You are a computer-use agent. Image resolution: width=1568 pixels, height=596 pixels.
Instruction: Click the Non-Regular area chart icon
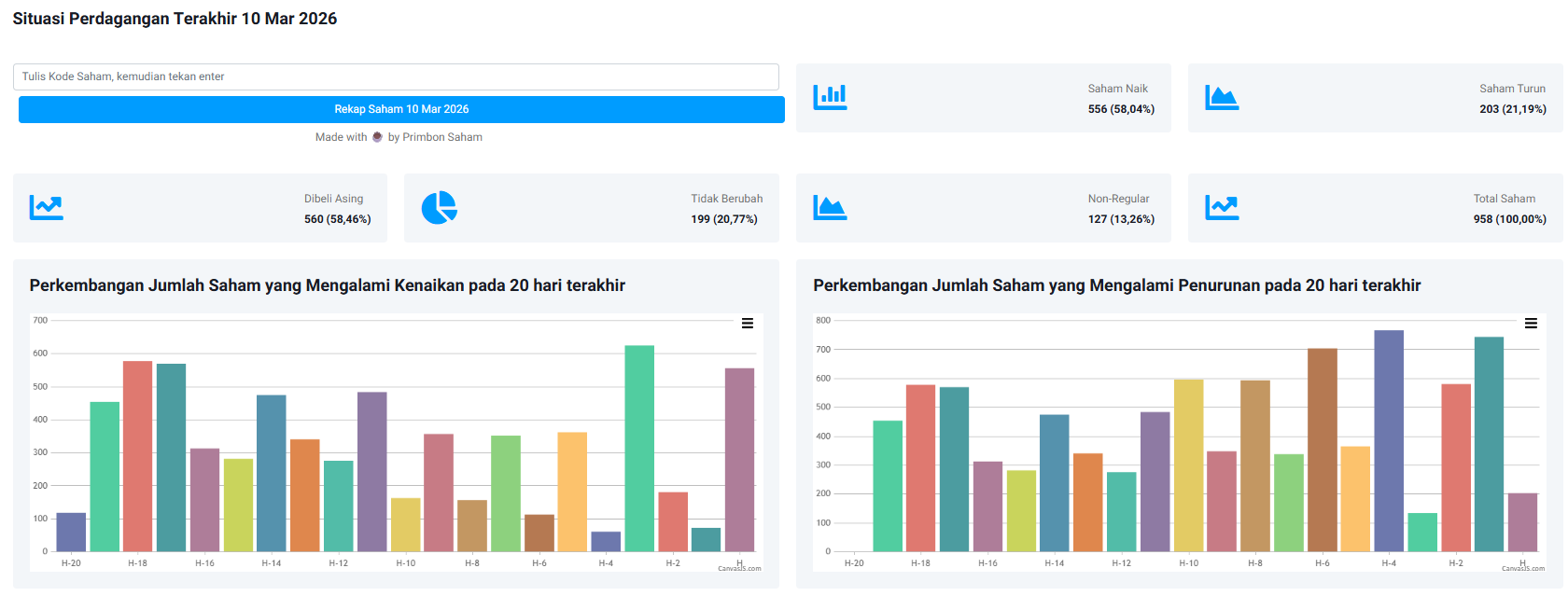click(830, 207)
